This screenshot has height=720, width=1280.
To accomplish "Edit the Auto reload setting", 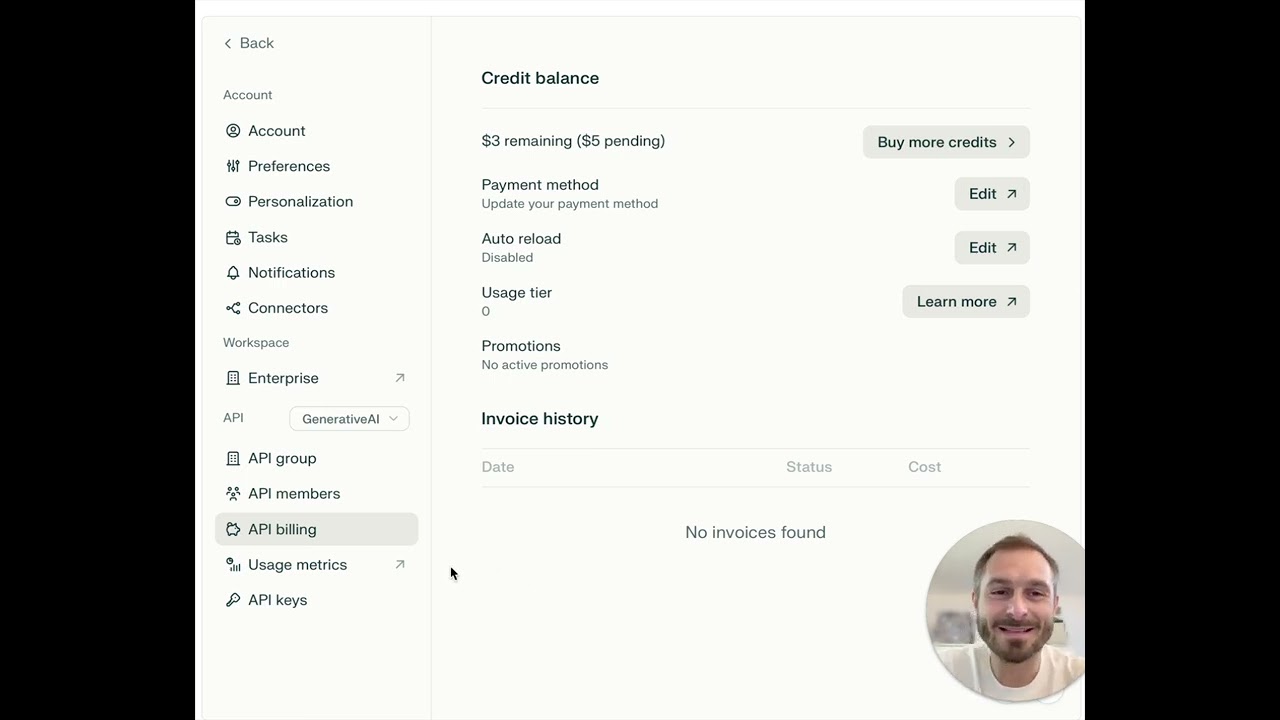I will pos(992,248).
